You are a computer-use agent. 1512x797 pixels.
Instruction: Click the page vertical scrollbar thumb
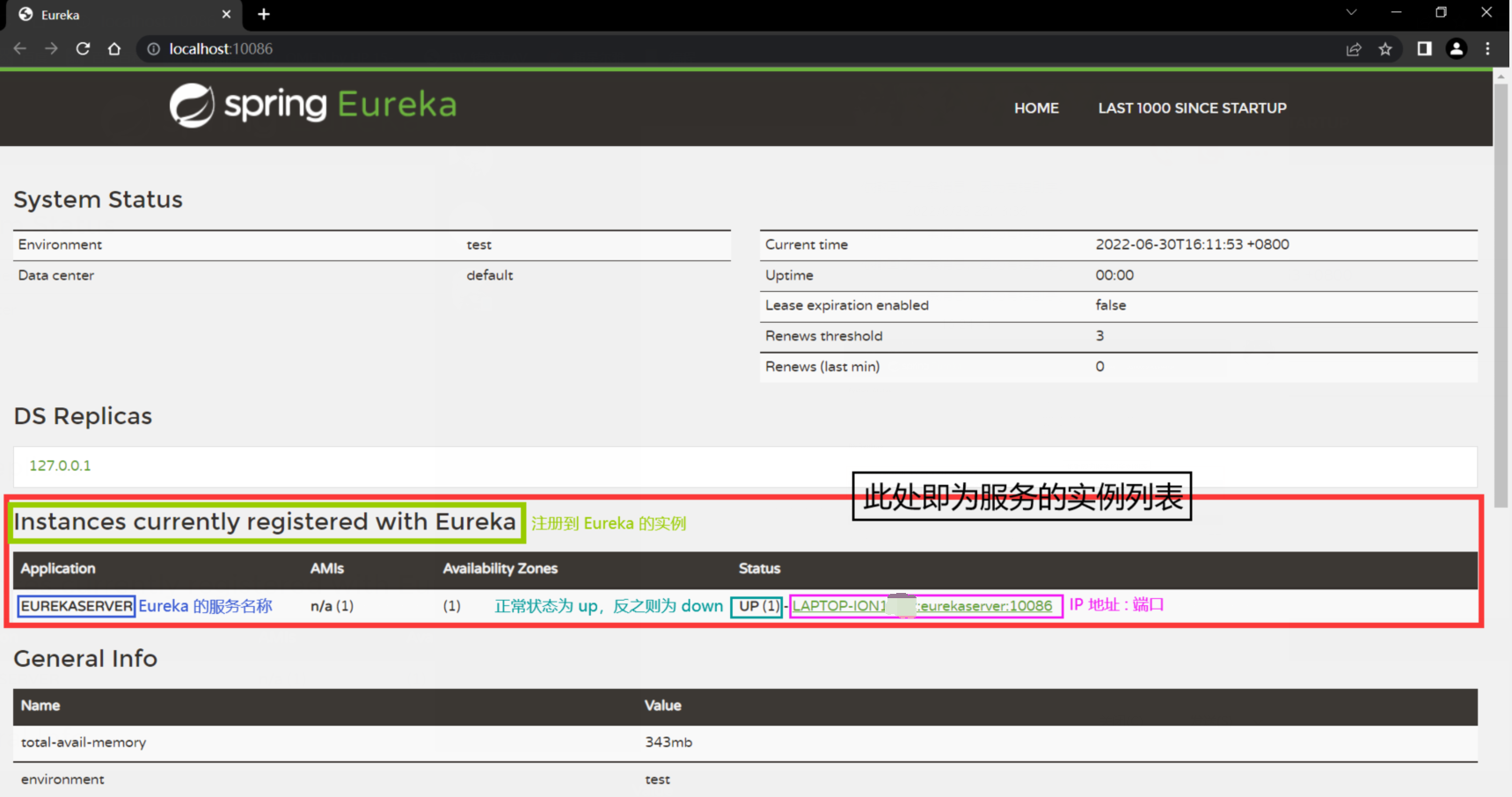point(1502,295)
